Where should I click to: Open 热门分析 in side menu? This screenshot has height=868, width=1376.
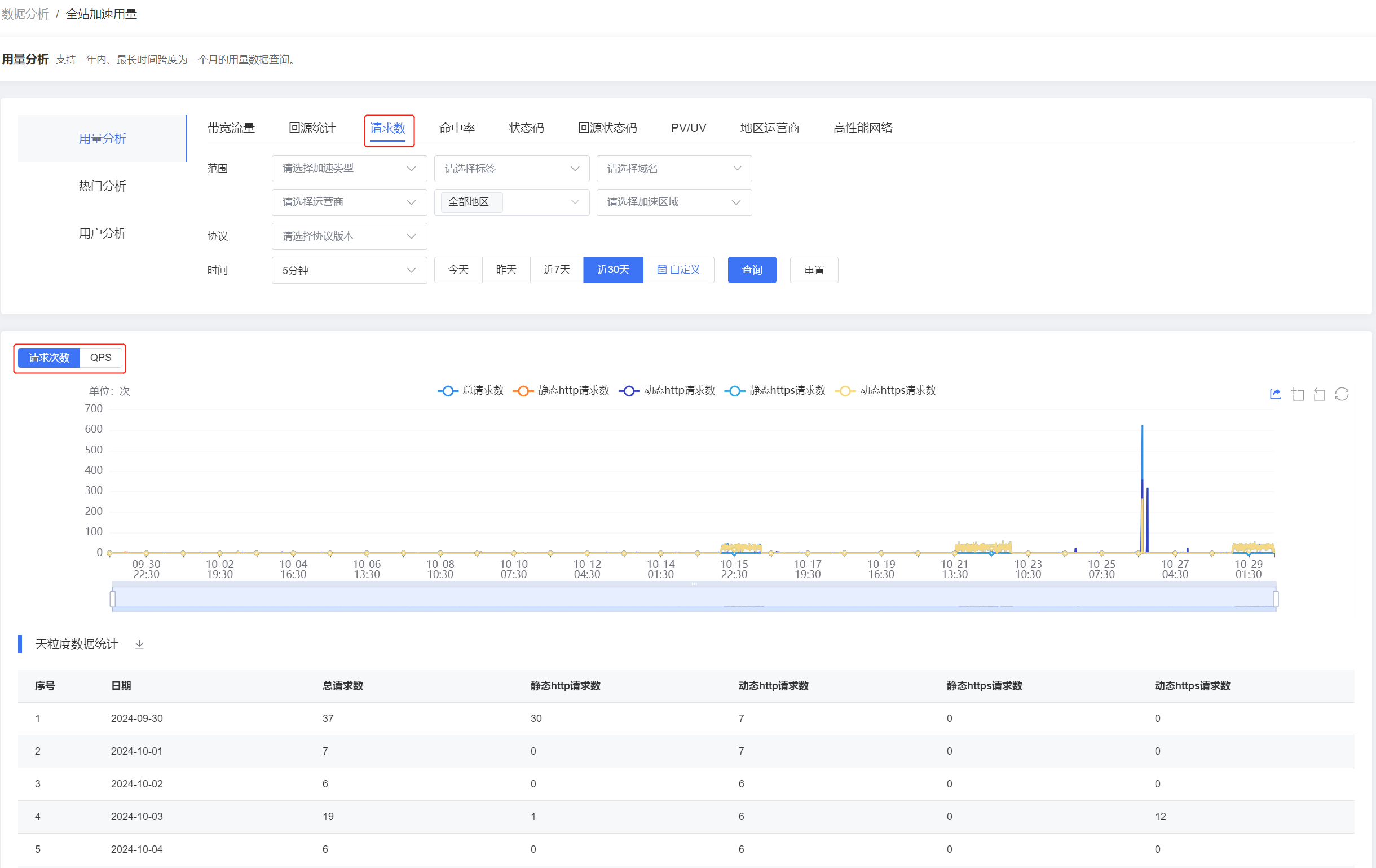[x=102, y=186]
